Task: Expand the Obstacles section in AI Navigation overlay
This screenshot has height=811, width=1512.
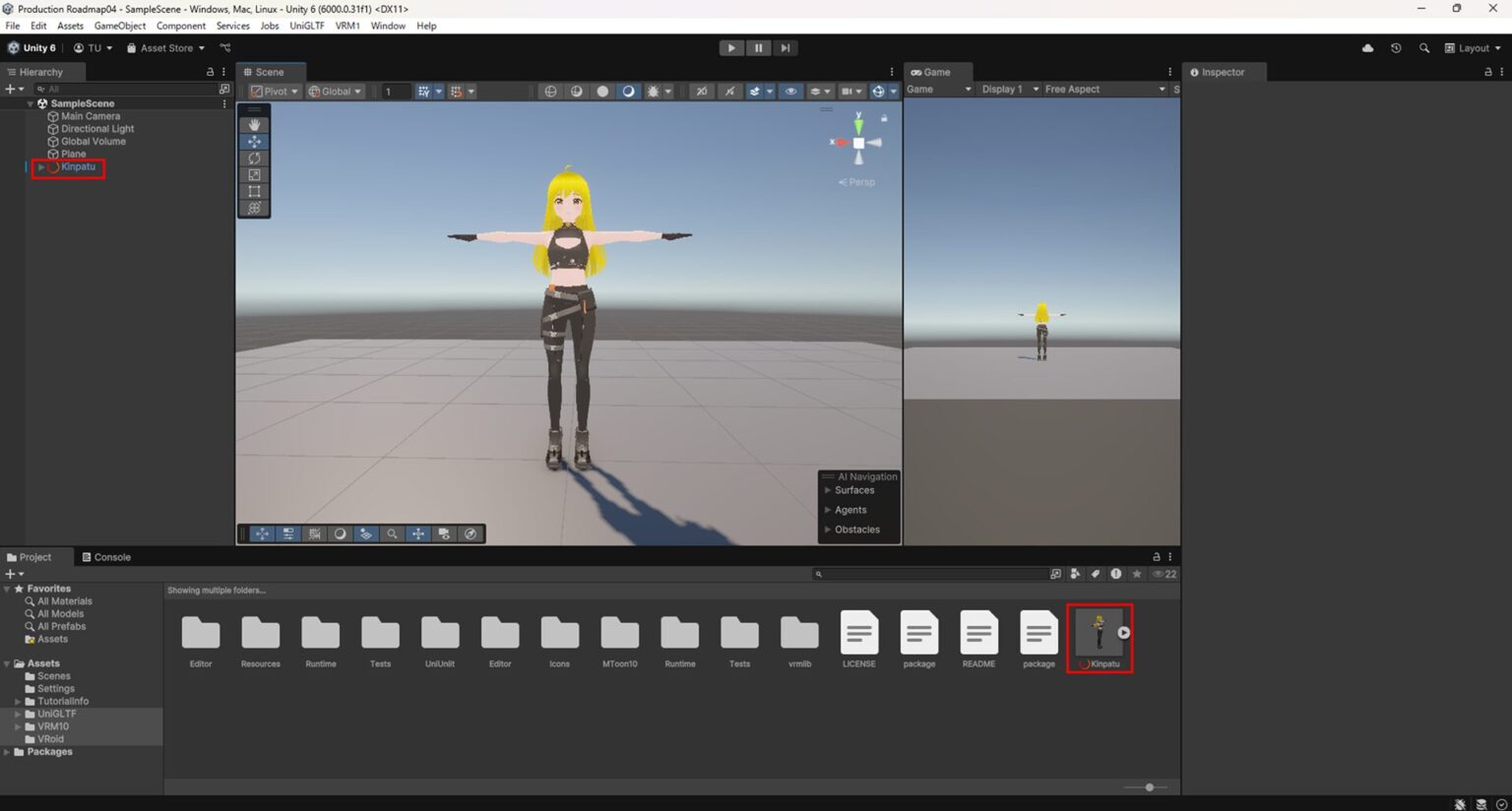Action: (828, 530)
